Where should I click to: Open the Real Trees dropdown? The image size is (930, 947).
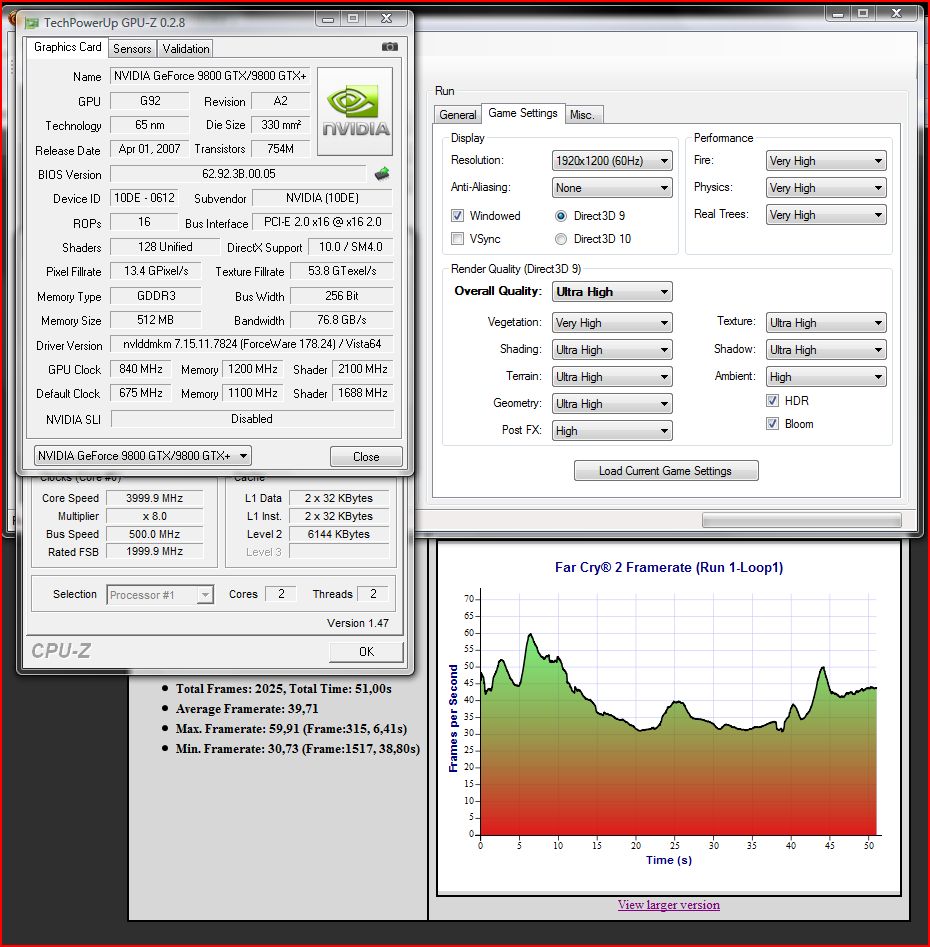[826, 214]
